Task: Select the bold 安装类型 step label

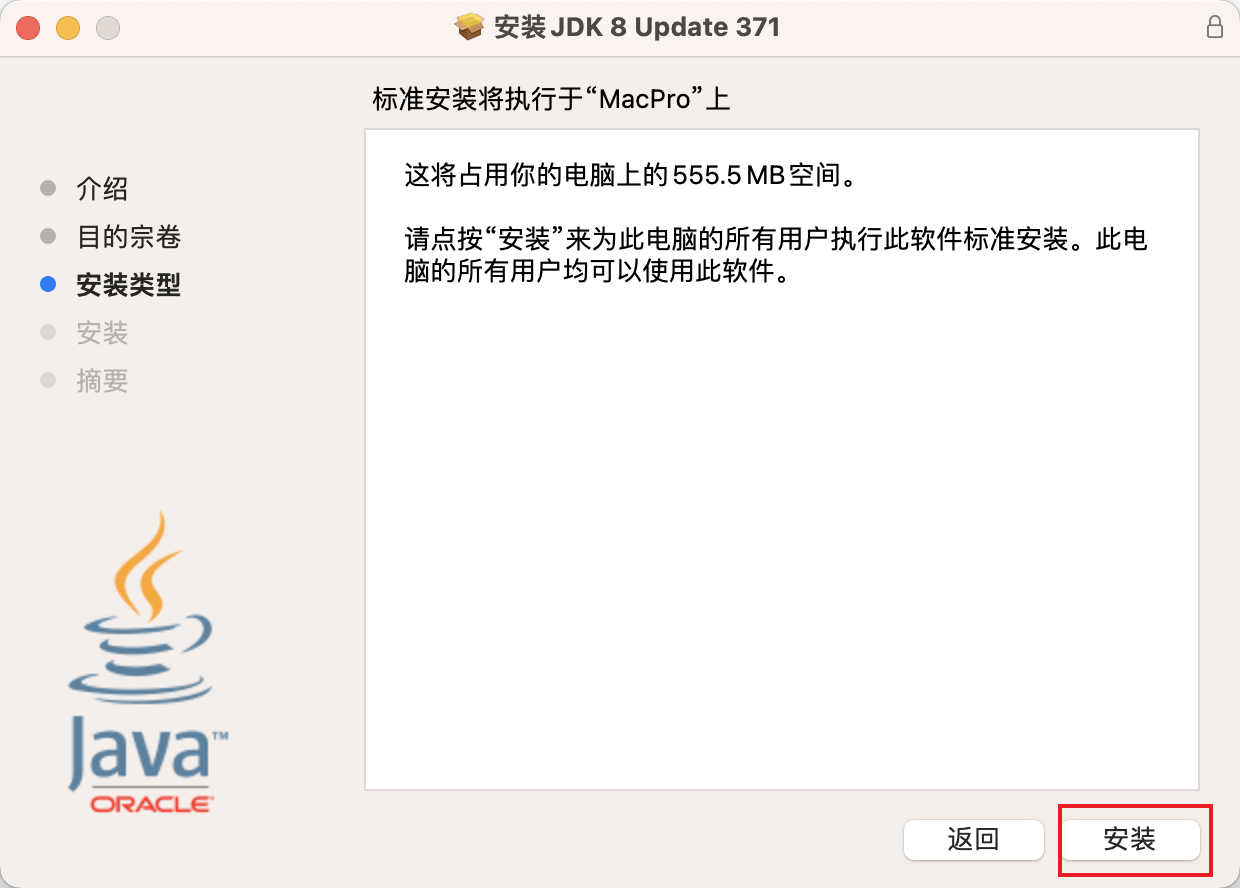Action: [129, 285]
